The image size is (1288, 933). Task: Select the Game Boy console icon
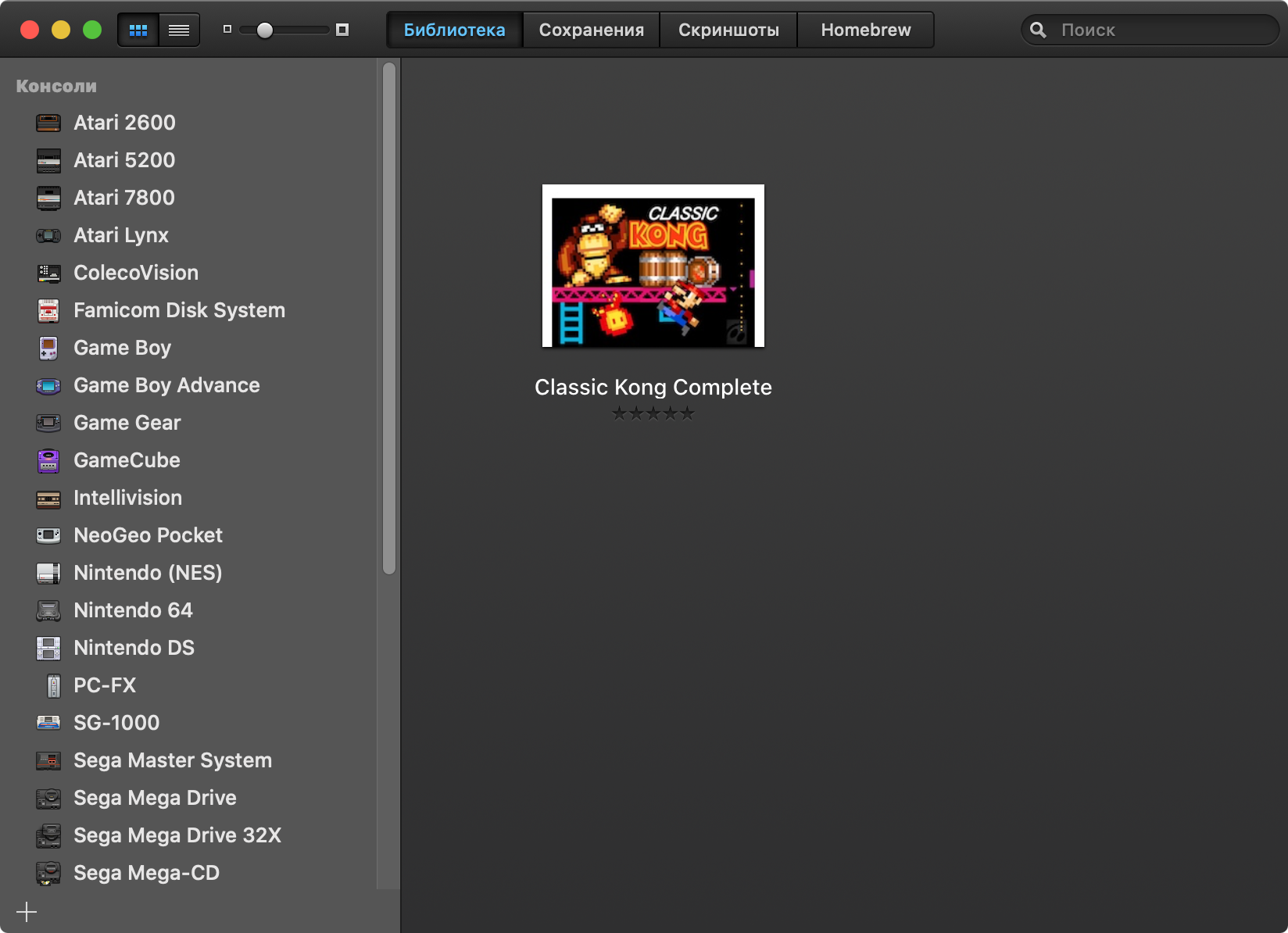48,348
